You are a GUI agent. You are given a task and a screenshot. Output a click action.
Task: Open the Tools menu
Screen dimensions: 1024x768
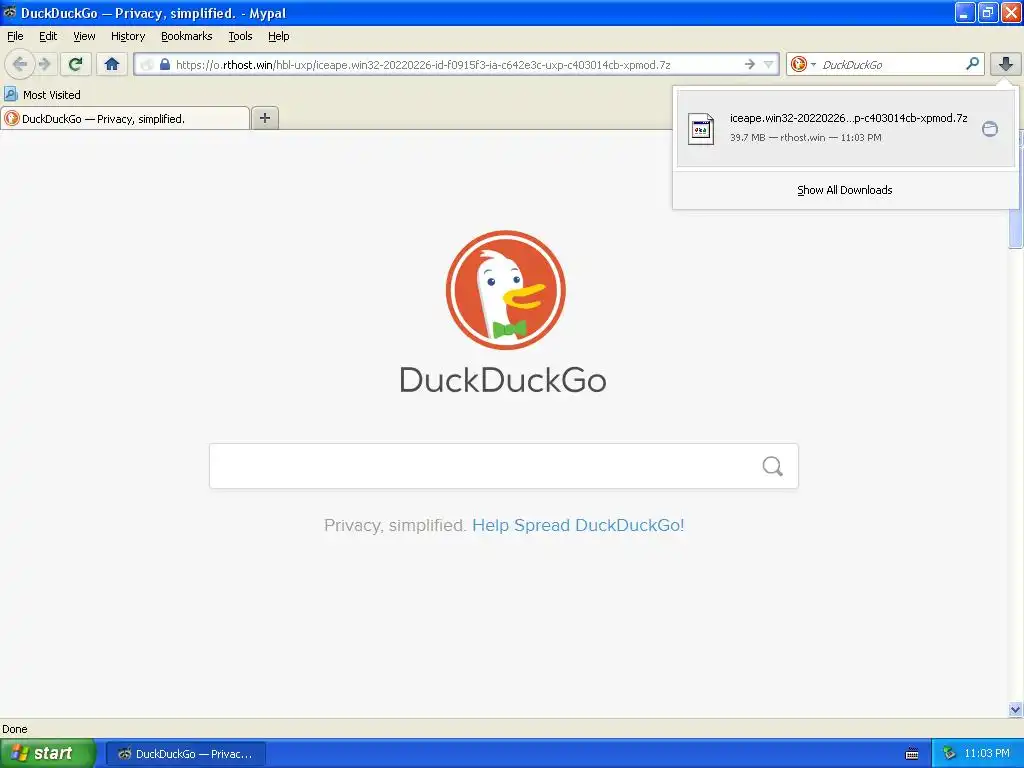click(240, 36)
